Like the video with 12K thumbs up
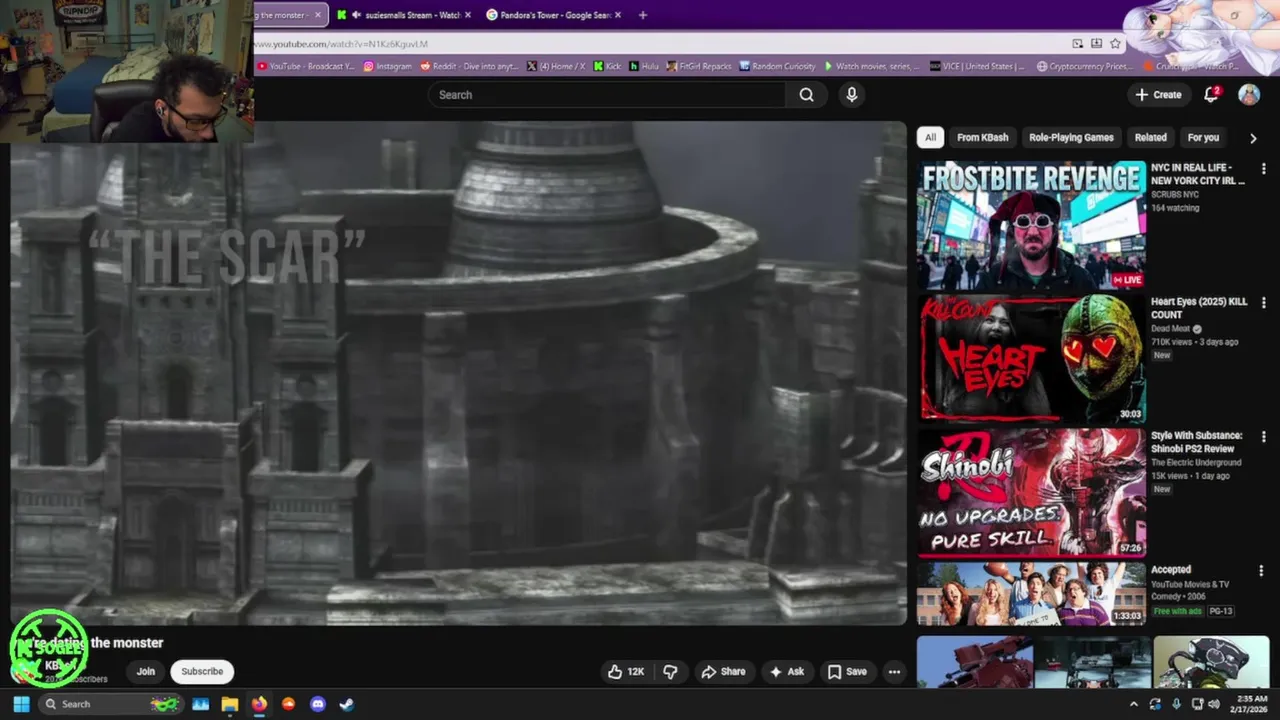This screenshot has width=1280, height=720. pyautogui.click(x=626, y=672)
